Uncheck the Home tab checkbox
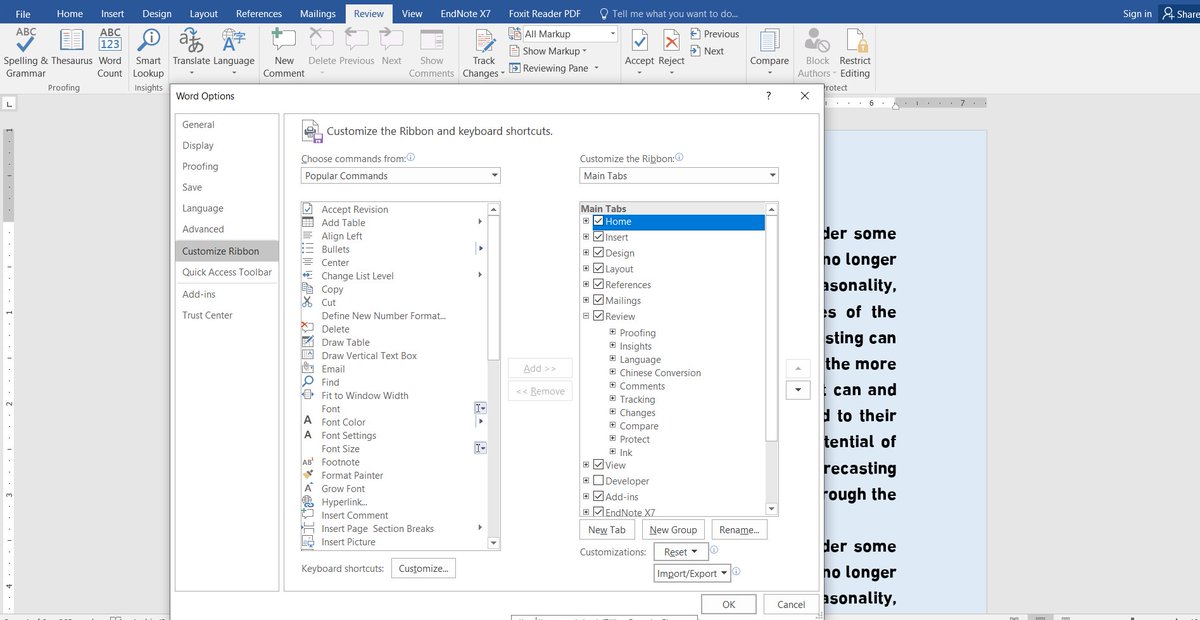This screenshot has height=620, width=1200. click(598, 221)
